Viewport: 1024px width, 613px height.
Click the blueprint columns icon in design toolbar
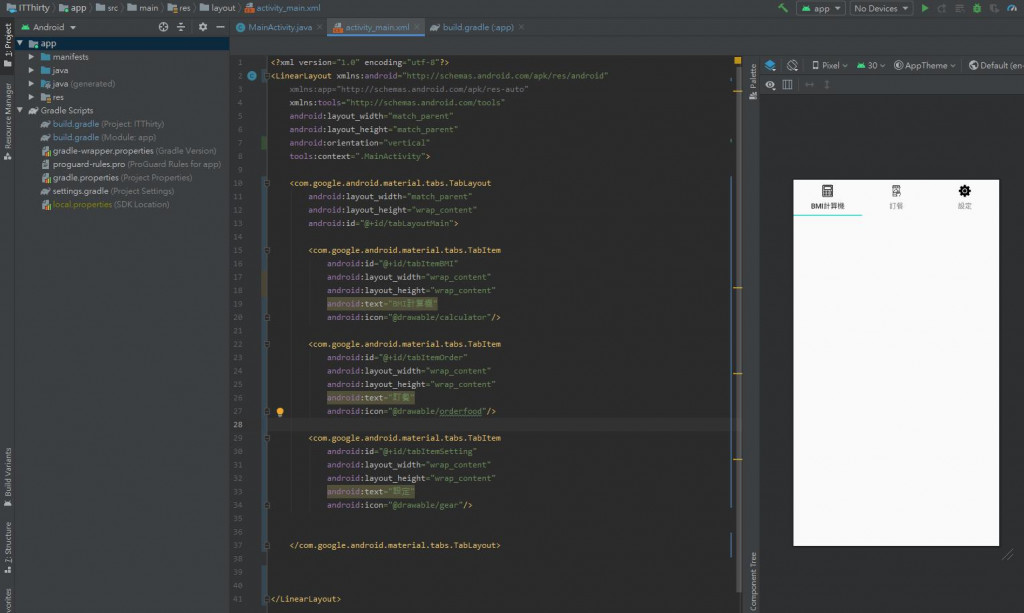[788, 85]
